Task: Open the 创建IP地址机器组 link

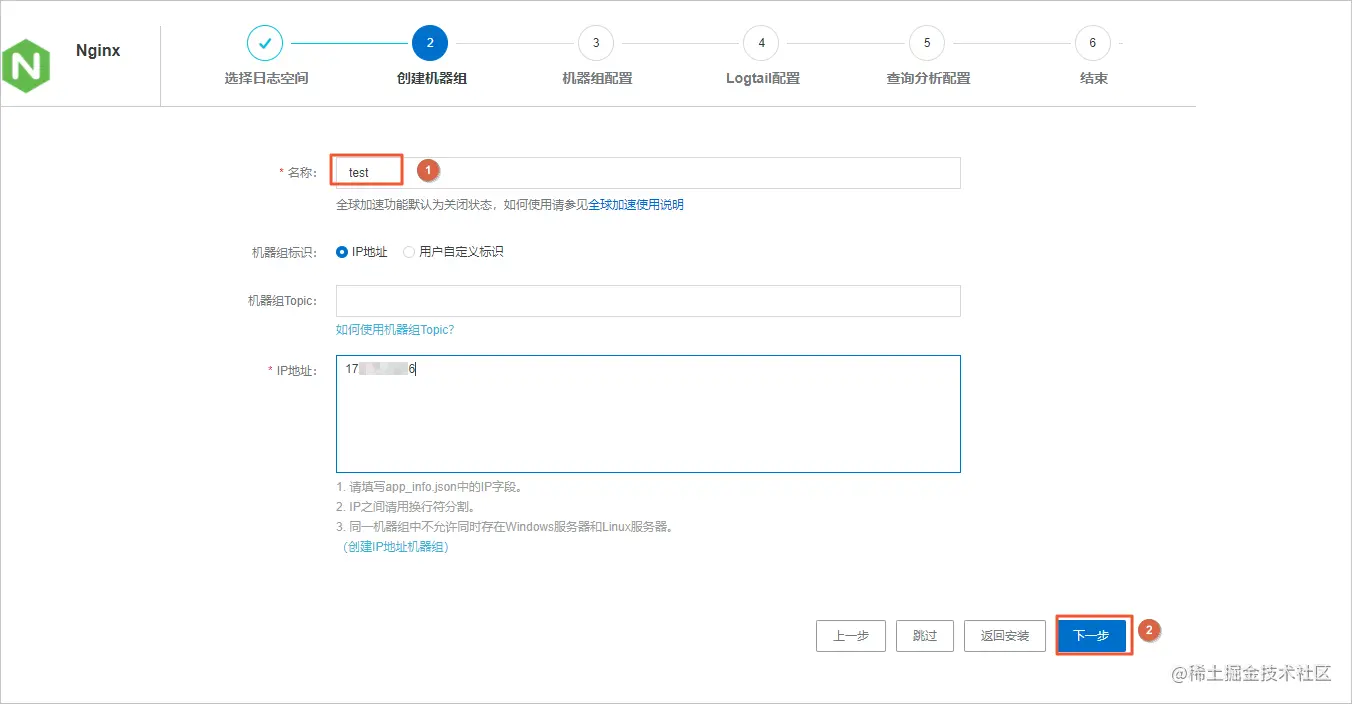Action: [396, 547]
